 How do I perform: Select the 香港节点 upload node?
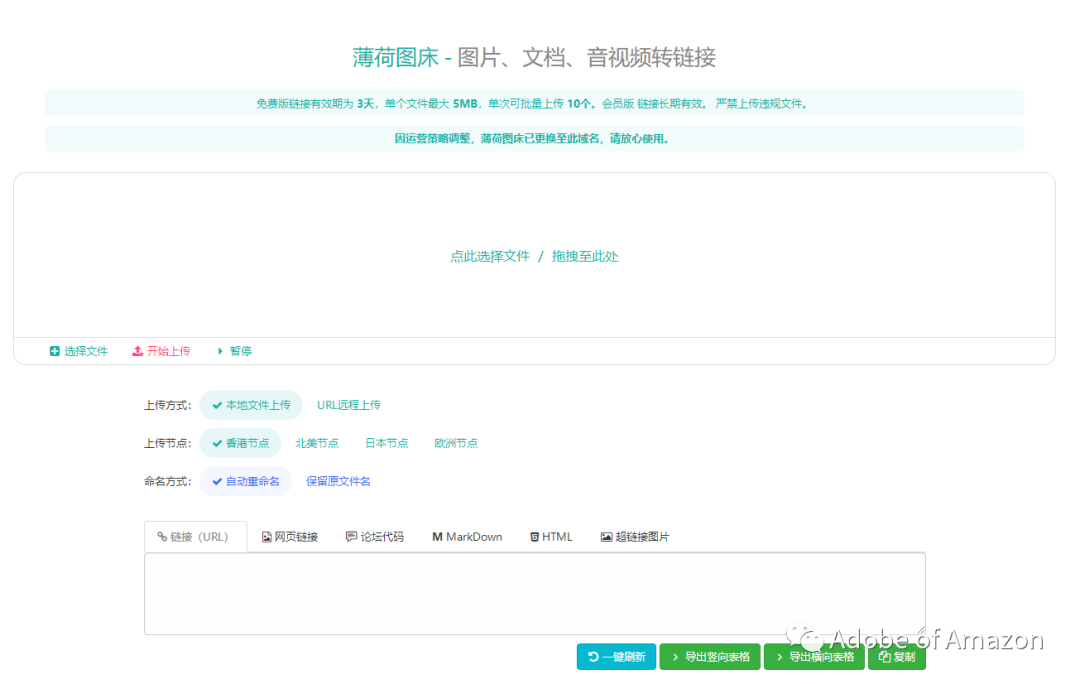click(x=240, y=443)
